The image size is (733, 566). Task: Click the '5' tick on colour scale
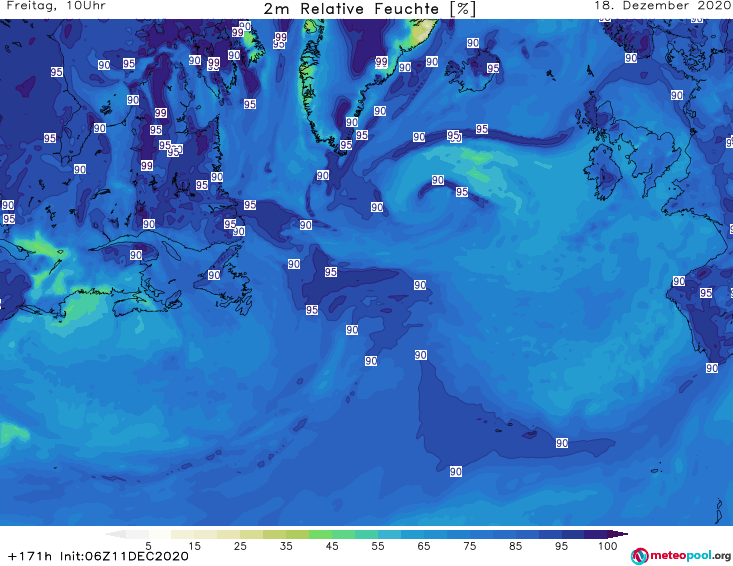click(148, 546)
